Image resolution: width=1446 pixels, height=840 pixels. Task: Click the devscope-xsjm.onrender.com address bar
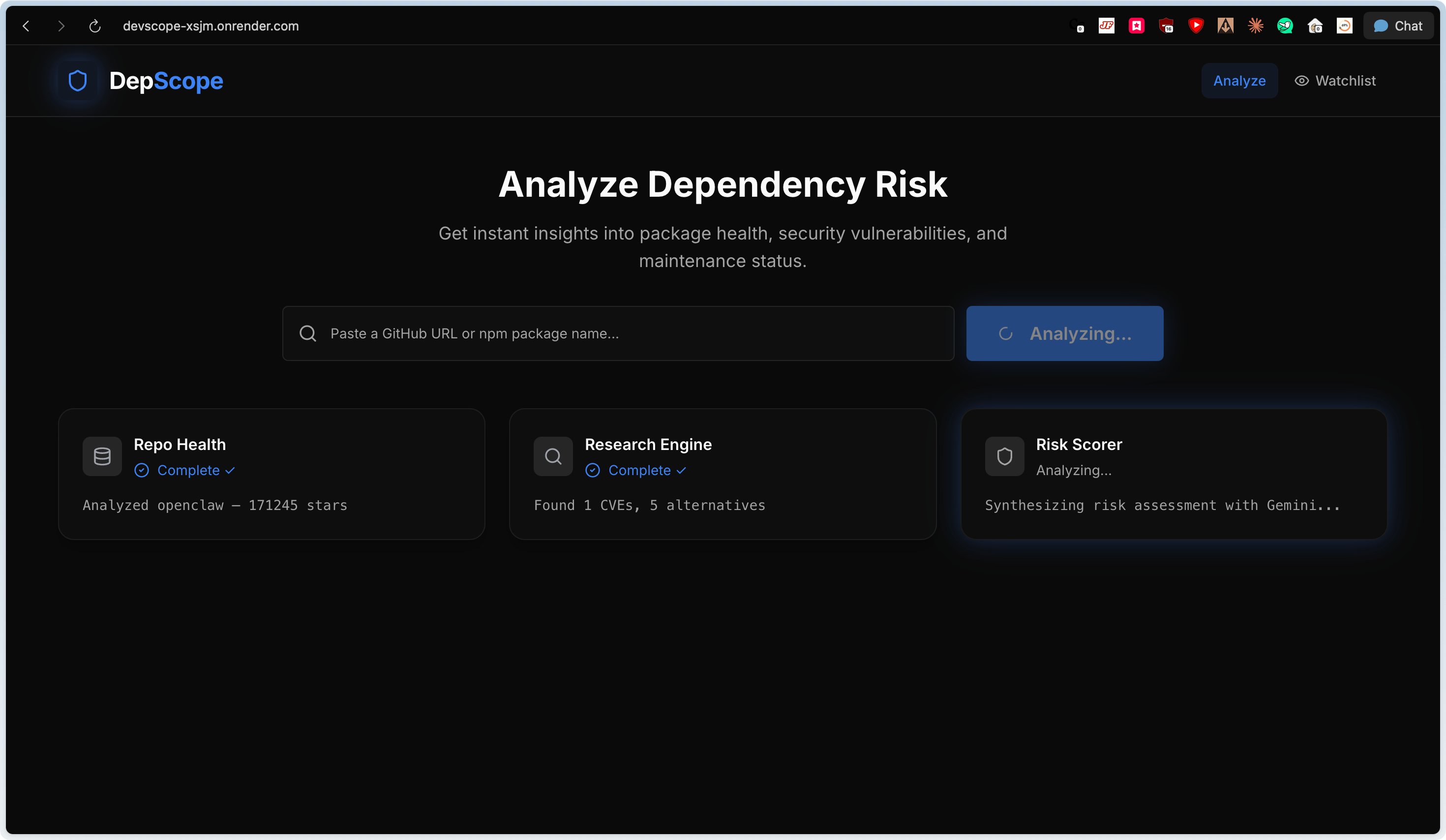click(x=211, y=26)
